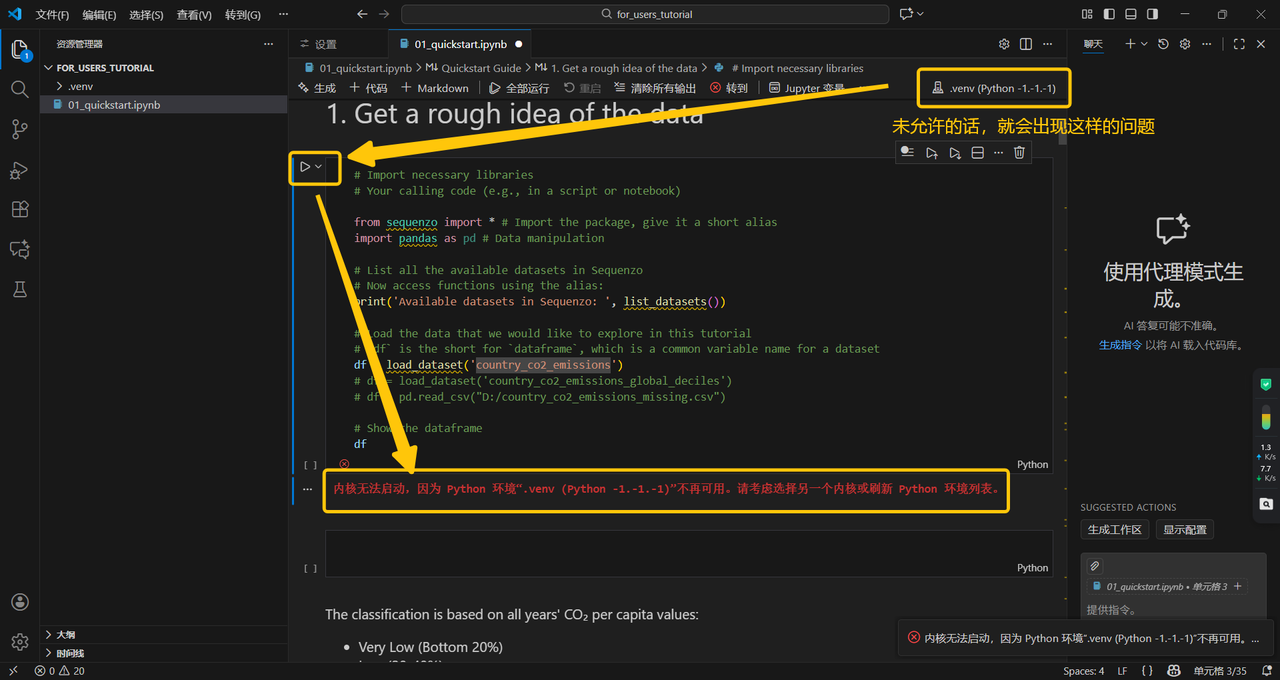1280x680 pixels.
Task: Click the split cell icon in cell toolbar
Action: point(978,152)
